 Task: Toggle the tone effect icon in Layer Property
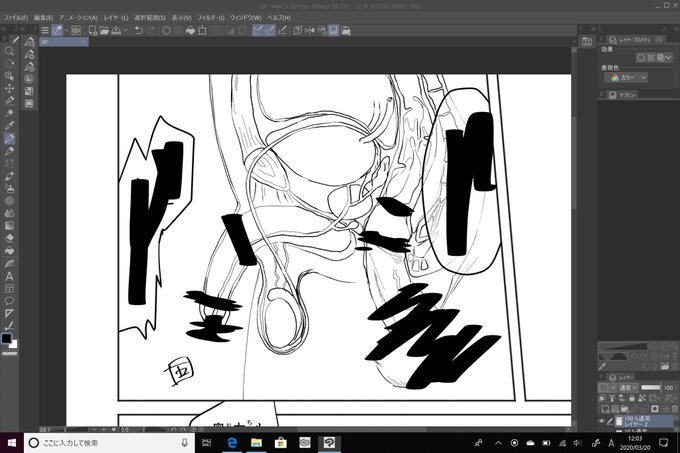[651, 57]
